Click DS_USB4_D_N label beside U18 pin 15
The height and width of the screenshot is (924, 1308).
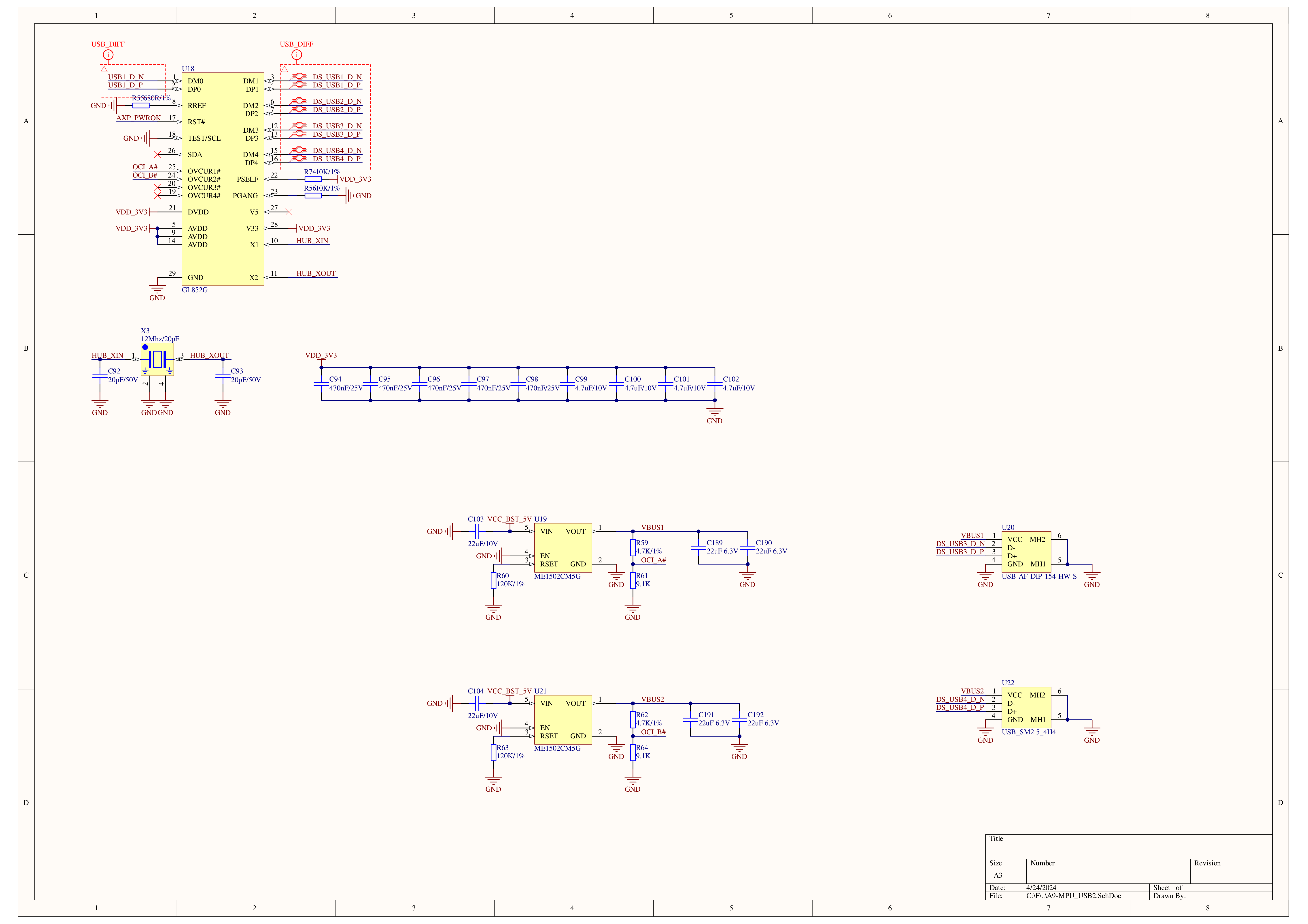click(x=337, y=150)
